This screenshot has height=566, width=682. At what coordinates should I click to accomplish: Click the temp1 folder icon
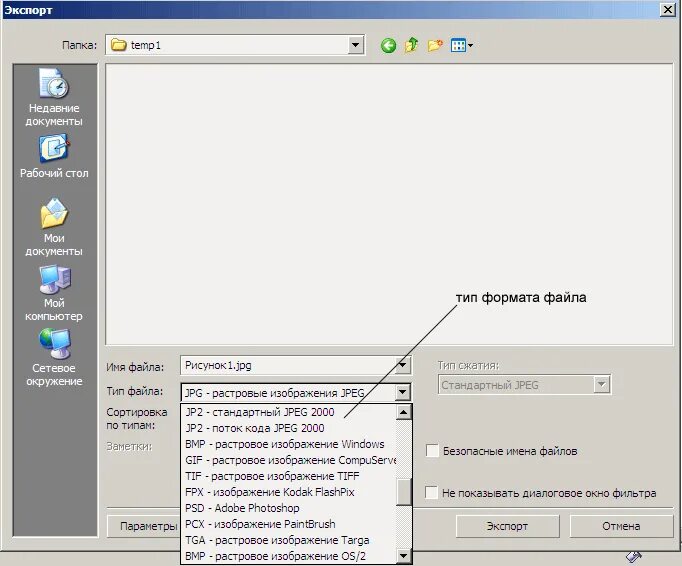coord(118,45)
